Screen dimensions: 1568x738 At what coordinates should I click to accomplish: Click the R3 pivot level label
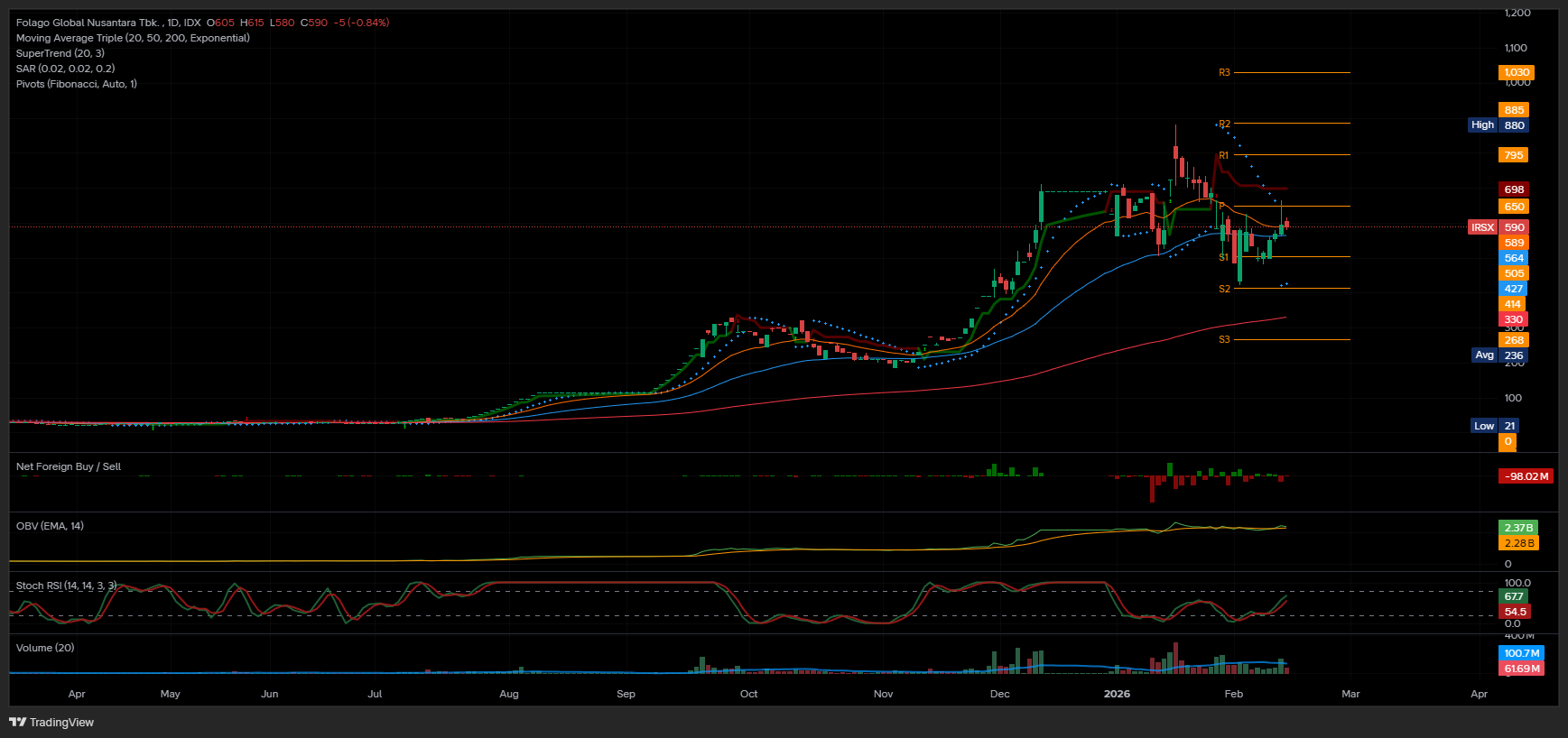(1224, 72)
